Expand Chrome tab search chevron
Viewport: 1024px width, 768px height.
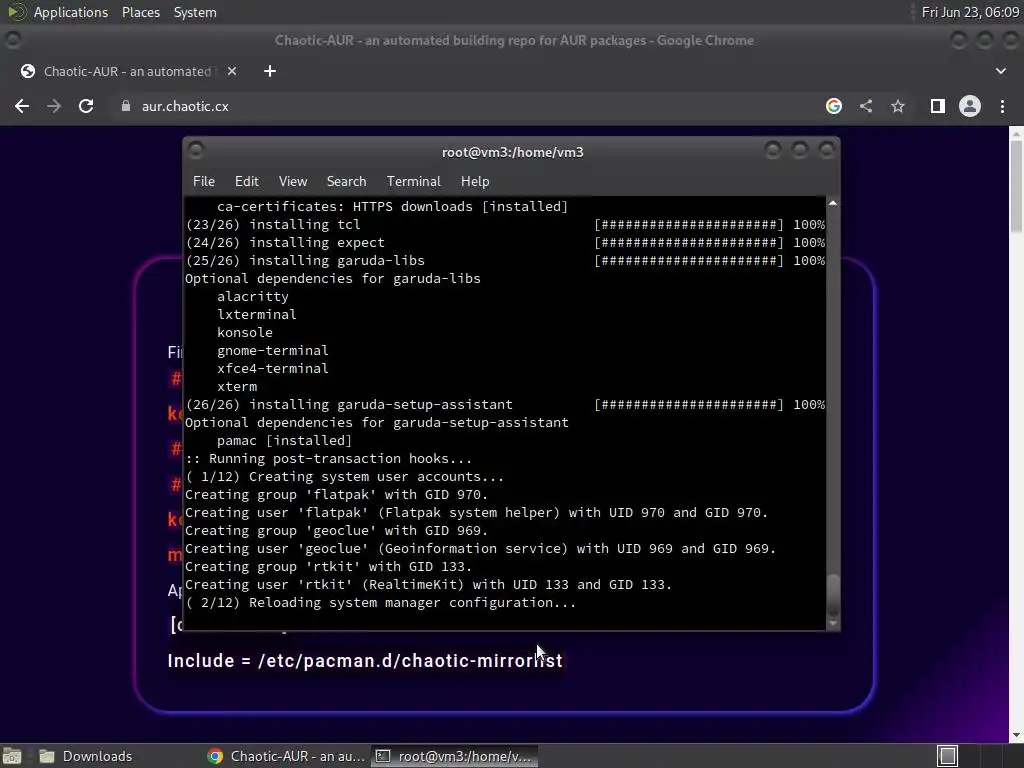[x=1000, y=71]
